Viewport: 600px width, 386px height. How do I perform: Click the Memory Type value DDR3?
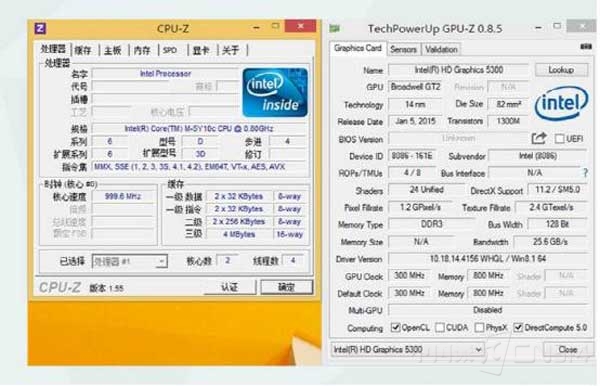click(432, 224)
